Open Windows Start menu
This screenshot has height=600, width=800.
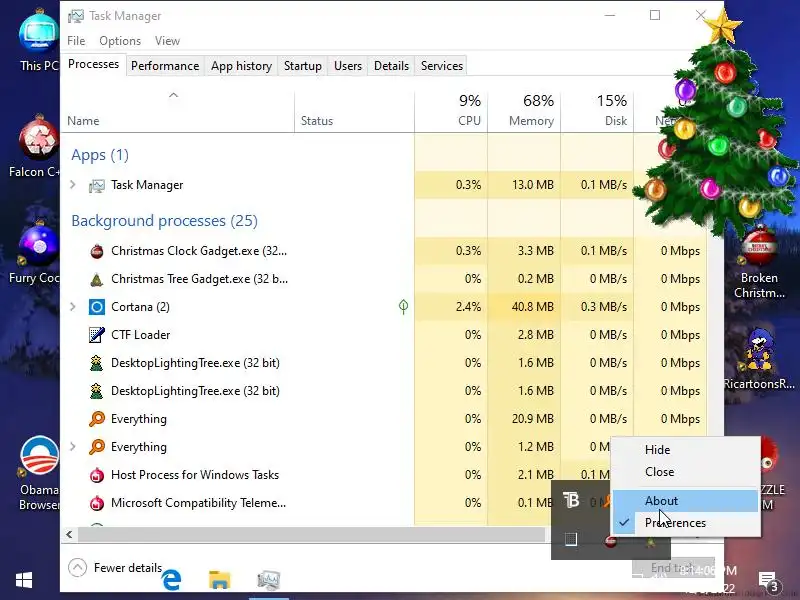[24, 580]
